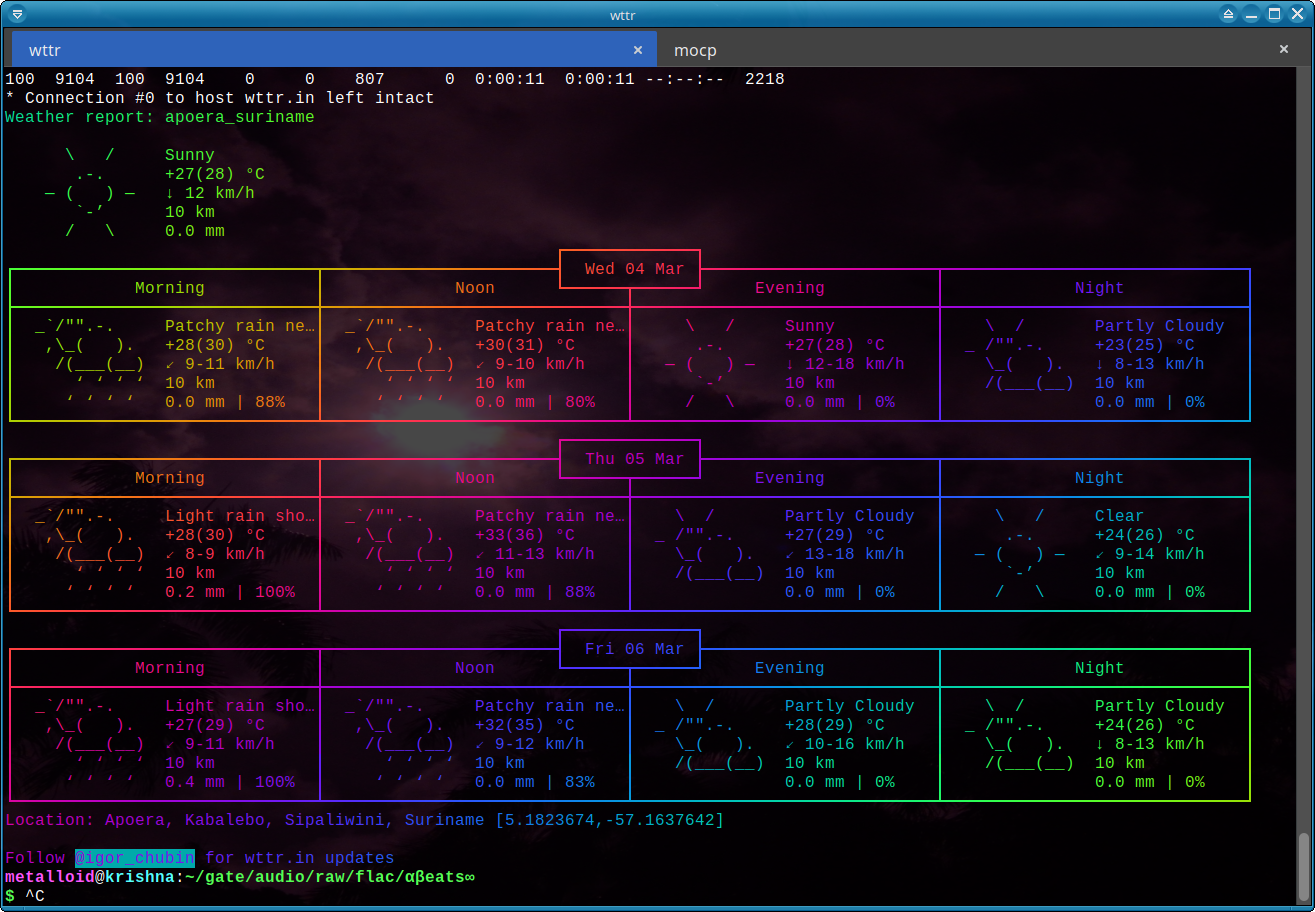The width and height of the screenshot is (1315, 912).
Task: Minimize the wttr terminal window
Action: 1252,14
